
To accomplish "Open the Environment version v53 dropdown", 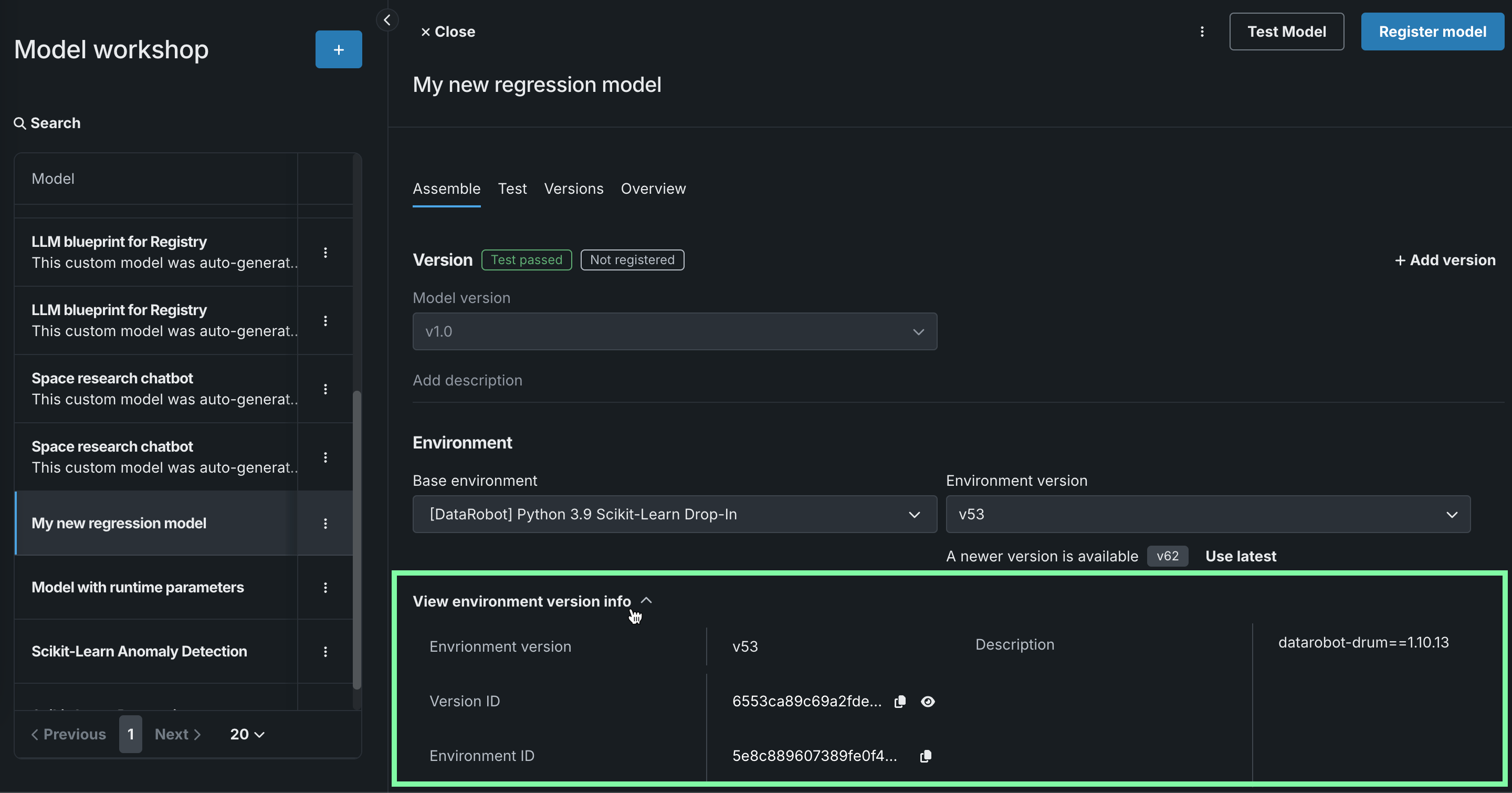I will tap(1207, 514).
